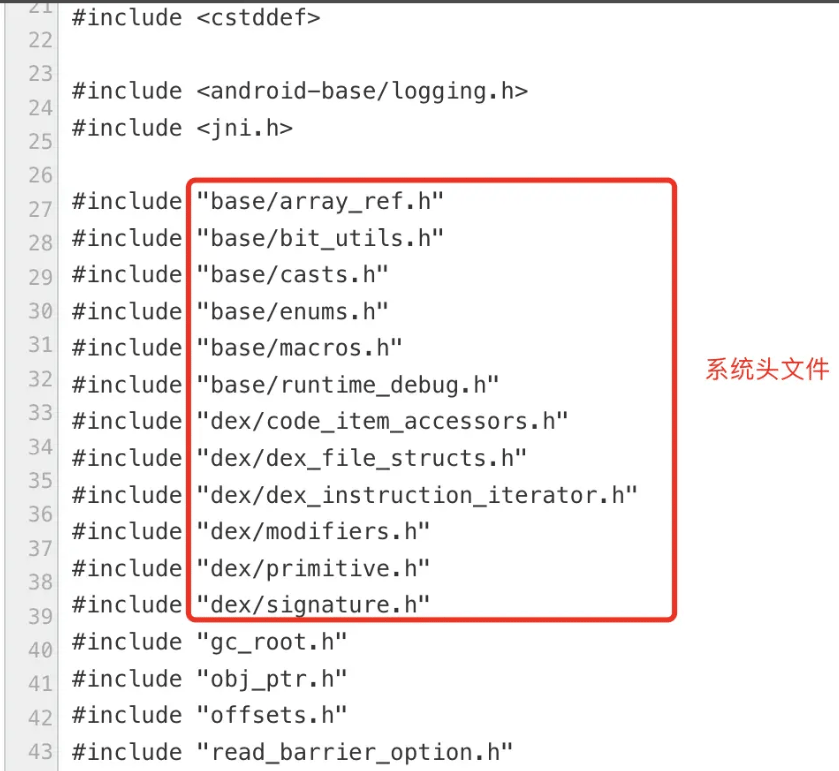Click the <jni.h> include
This screenshot has height=771, width=839.
click(245, 128)
